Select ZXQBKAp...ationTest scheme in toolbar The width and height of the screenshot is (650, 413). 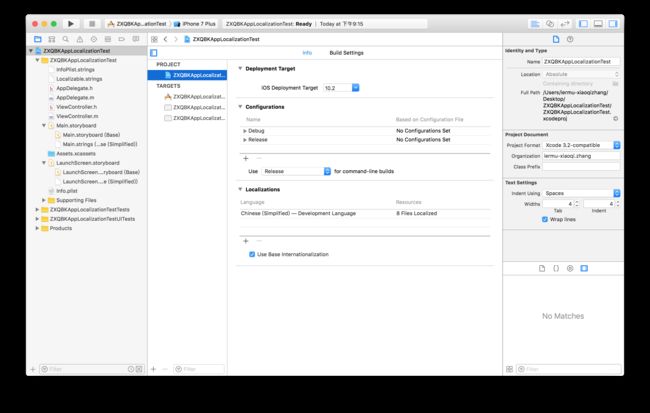click(x=137, y=24)
